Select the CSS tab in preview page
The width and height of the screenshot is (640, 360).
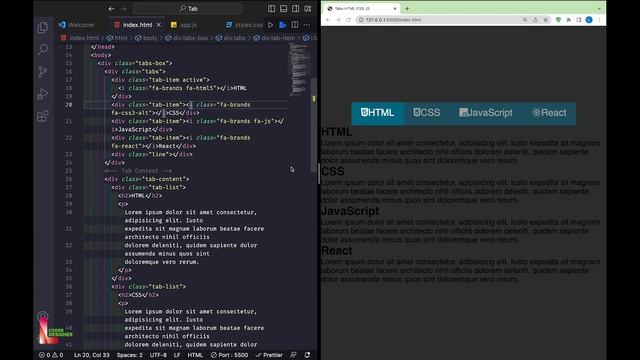427,113
